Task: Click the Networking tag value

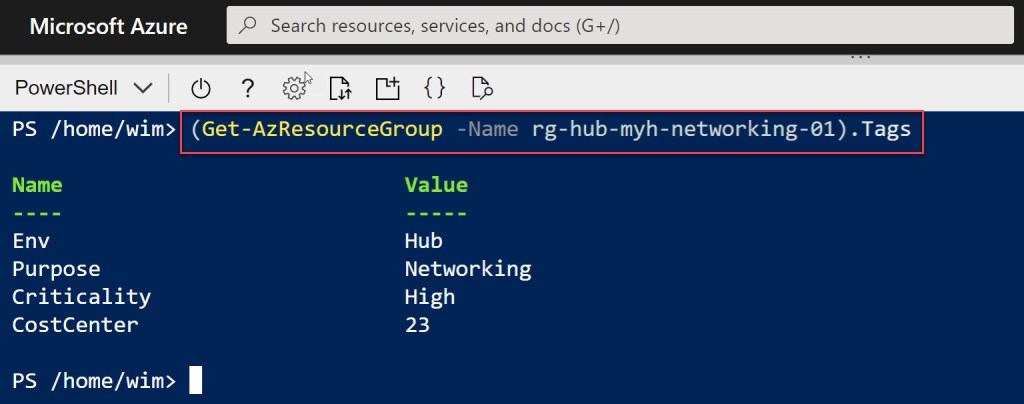Action: tap(467, 269)
